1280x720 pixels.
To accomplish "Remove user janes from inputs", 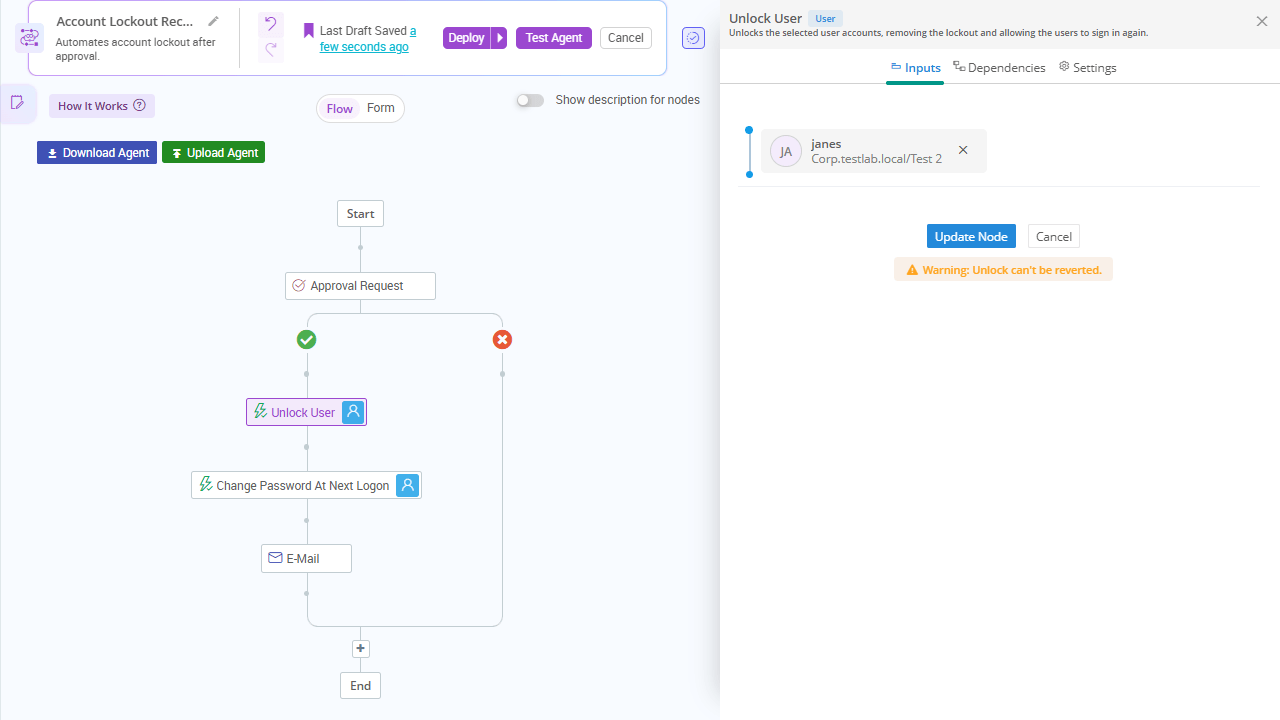I will 963,150.
